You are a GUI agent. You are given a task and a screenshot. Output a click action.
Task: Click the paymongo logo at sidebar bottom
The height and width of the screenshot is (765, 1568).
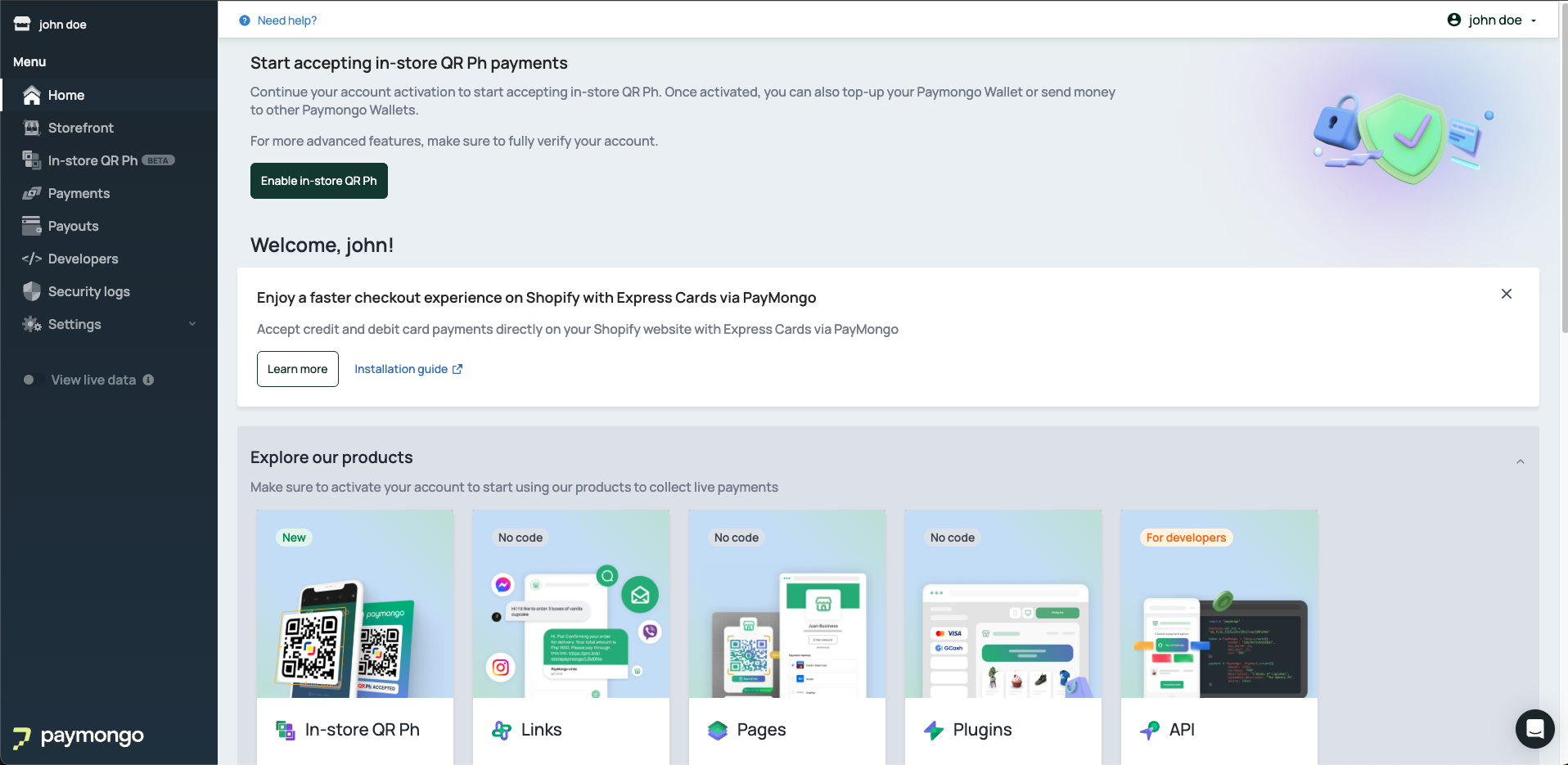pos(79,736)
